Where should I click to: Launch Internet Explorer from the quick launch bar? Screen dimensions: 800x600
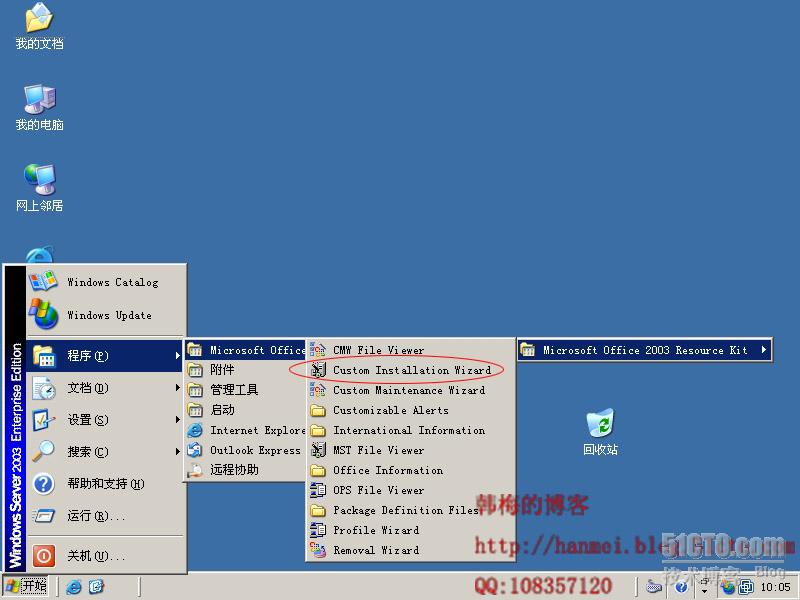73,586
